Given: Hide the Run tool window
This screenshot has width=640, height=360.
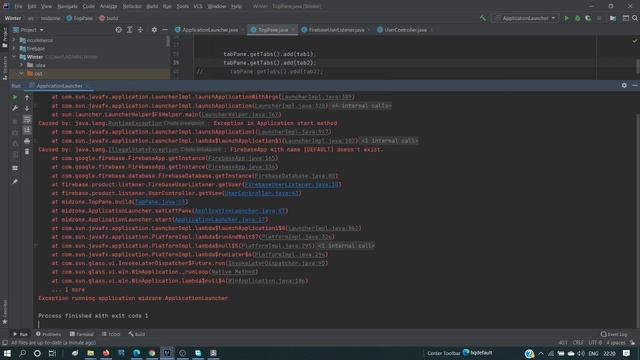Looking at the screenshot, I should [x=635, y=85].
